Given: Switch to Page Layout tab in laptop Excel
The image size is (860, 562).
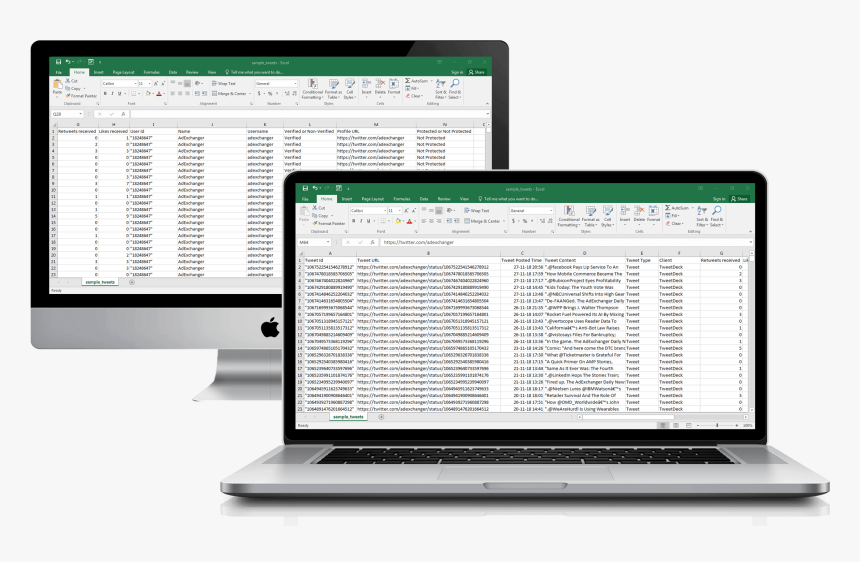Looking at the screenshot, I should pyautogui.click(x=372, y=199).
